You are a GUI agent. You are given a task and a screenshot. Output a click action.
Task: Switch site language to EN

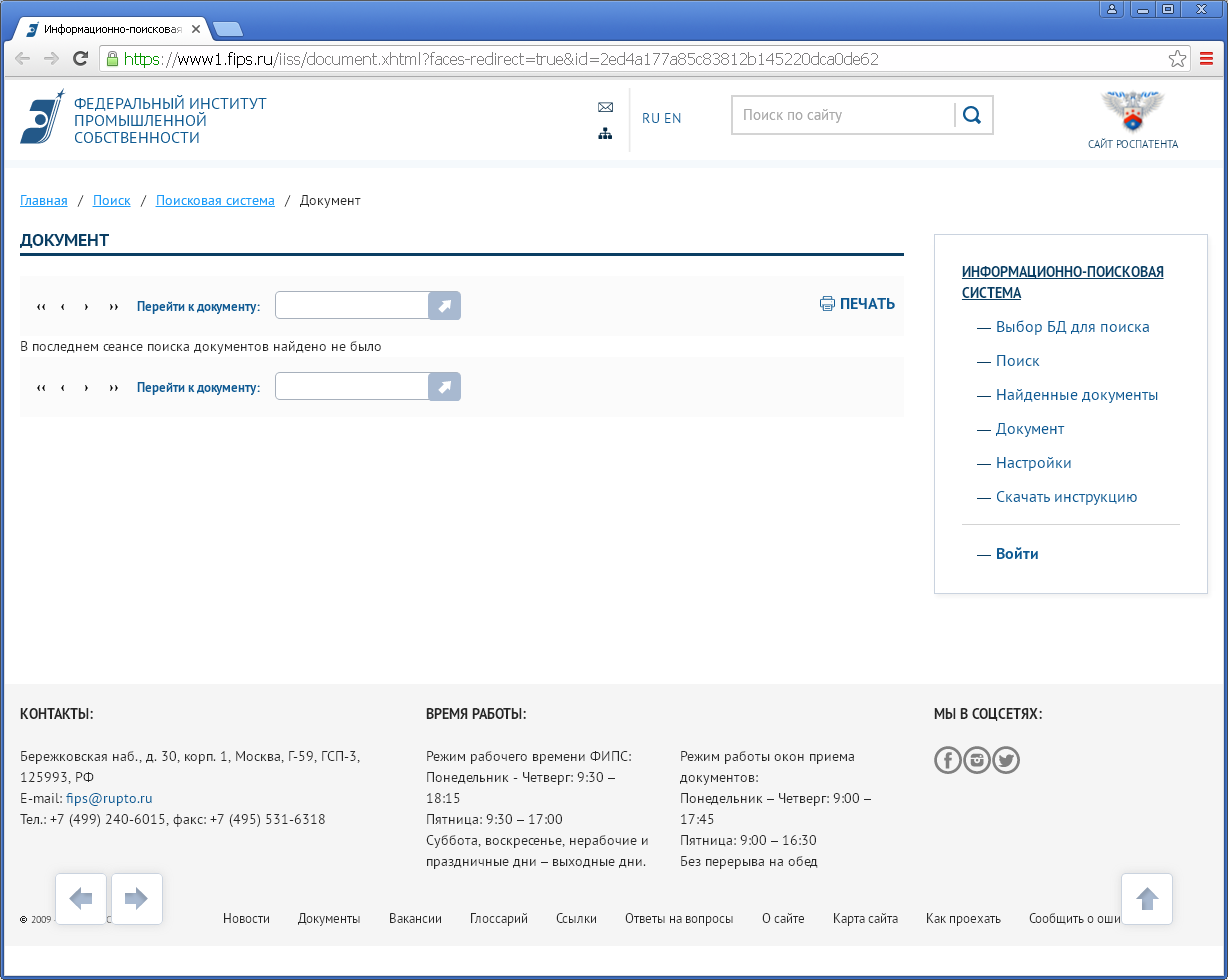[x=672, y=118]
